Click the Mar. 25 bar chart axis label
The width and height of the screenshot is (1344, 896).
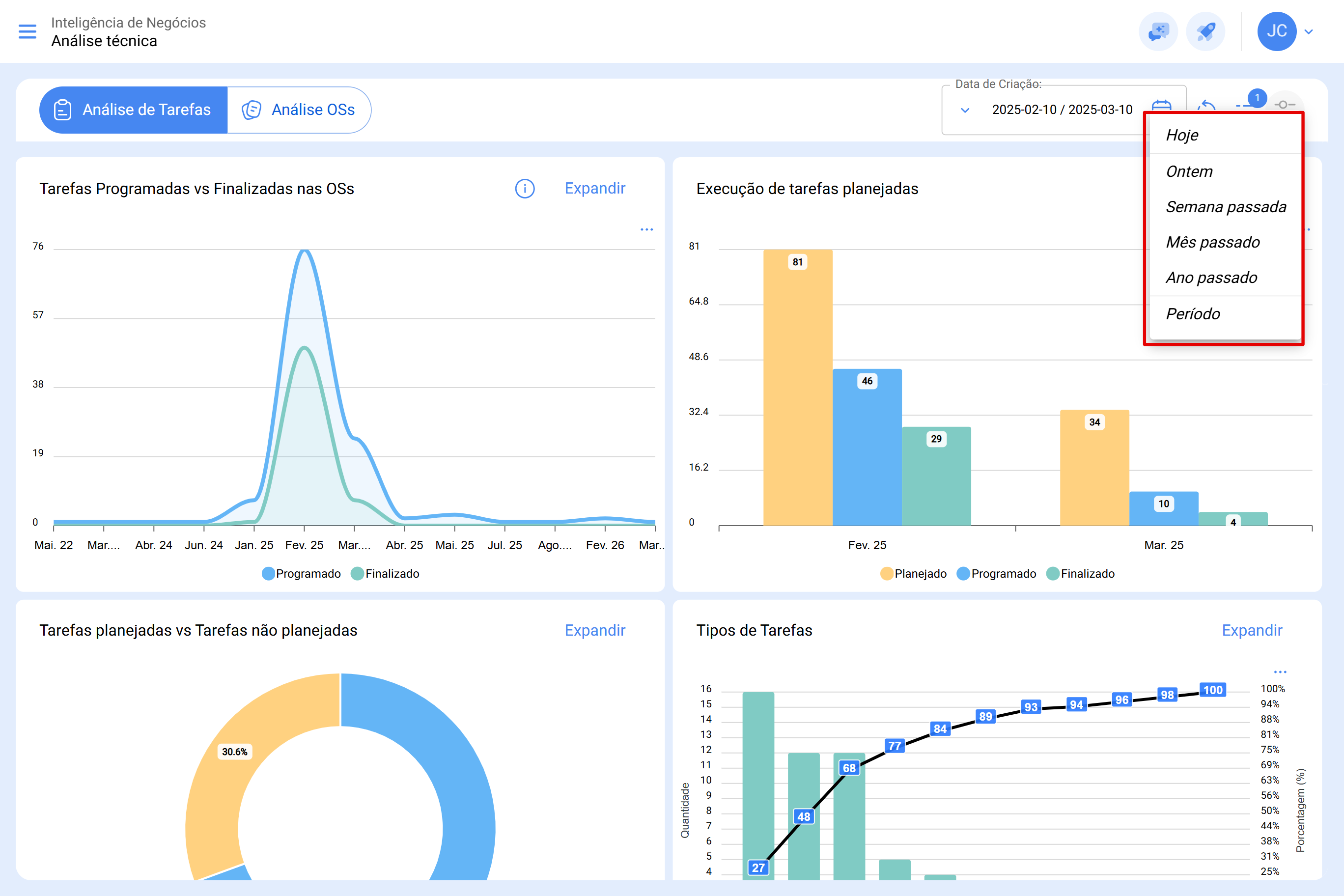point(1163,545)
